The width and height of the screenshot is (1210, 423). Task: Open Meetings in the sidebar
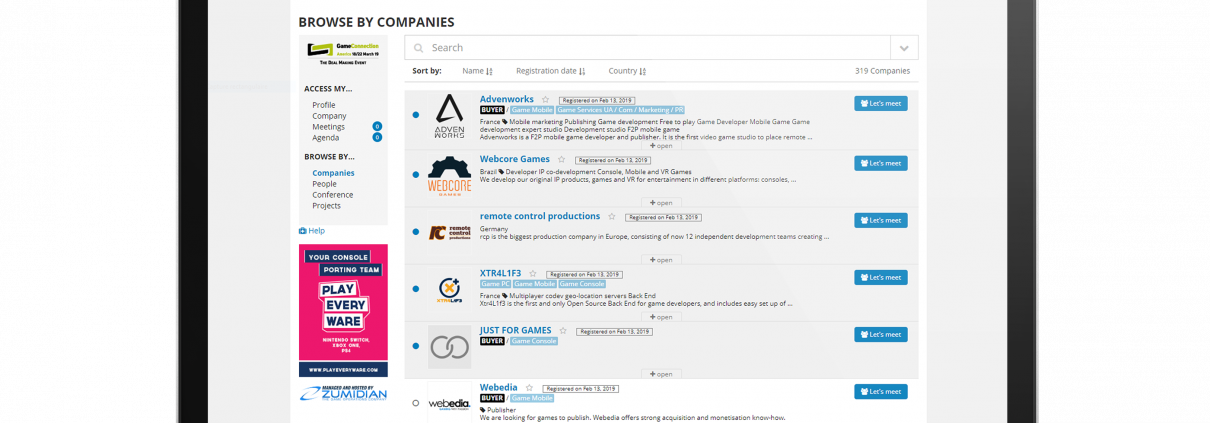328,127
